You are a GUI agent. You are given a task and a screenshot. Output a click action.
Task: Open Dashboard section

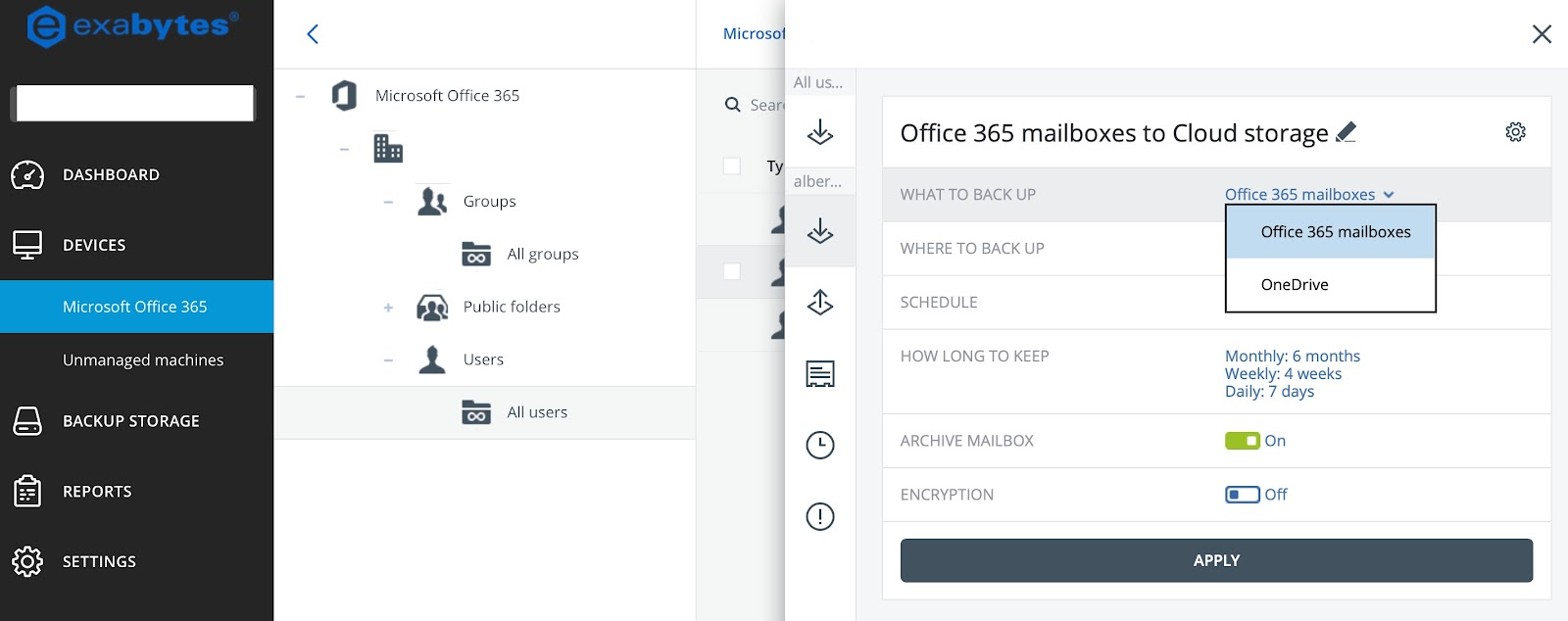(111, 175)
